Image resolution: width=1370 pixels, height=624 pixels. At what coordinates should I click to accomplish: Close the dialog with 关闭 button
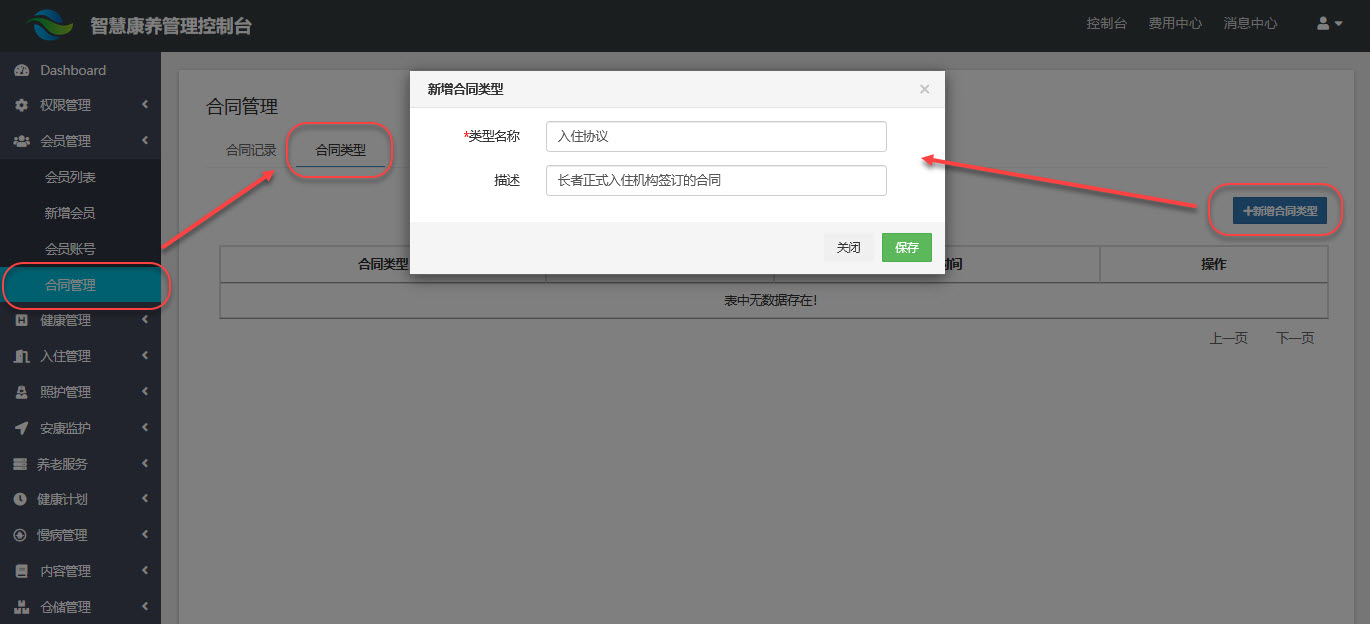pyautogui.click(x=848, y=247)
